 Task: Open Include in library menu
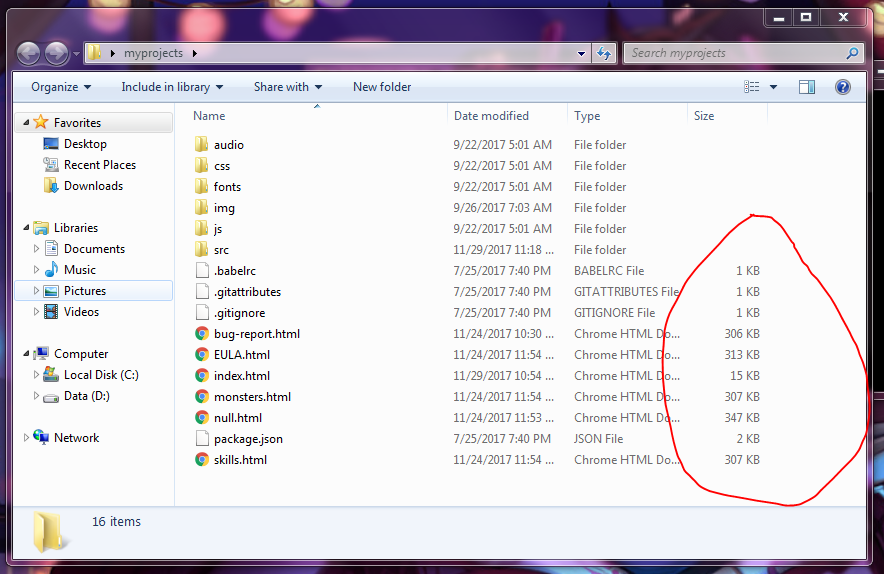[x=172, y=87]
